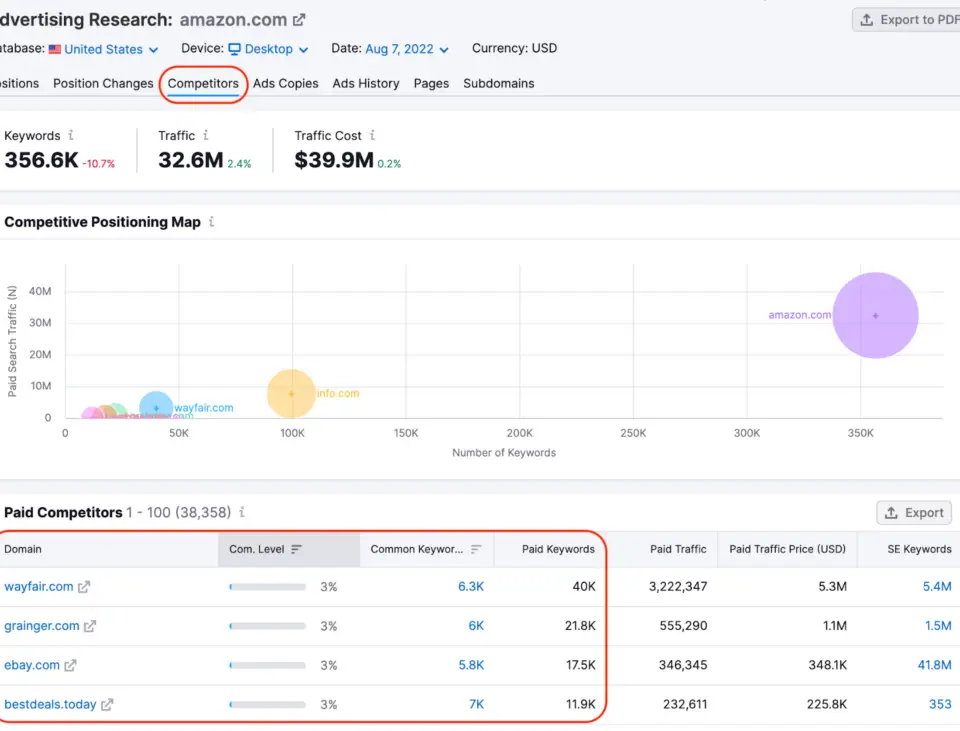
Task: Click 6K common keywords for grainger.com
Action: pyautogui.click(x=476, y=626)
